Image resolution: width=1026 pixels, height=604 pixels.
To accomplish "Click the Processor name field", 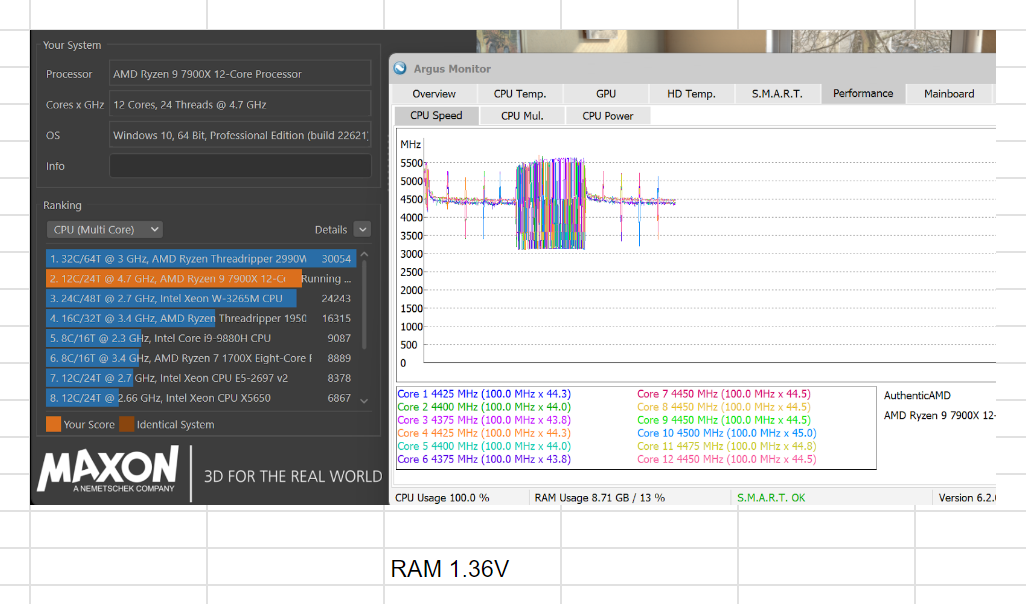I will [240, 73].
